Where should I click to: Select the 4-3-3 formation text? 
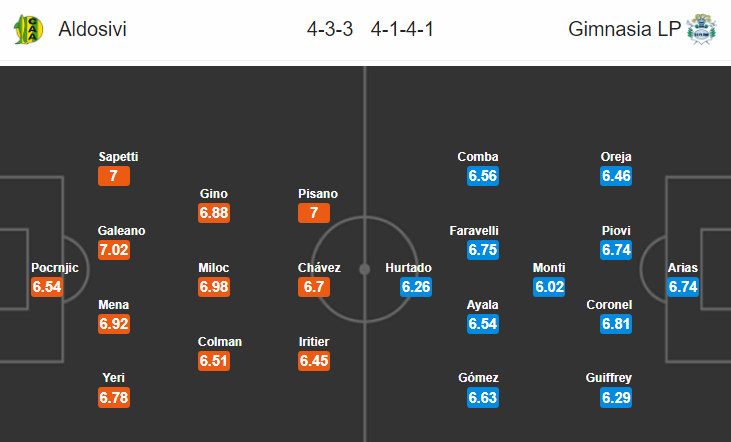330,29
